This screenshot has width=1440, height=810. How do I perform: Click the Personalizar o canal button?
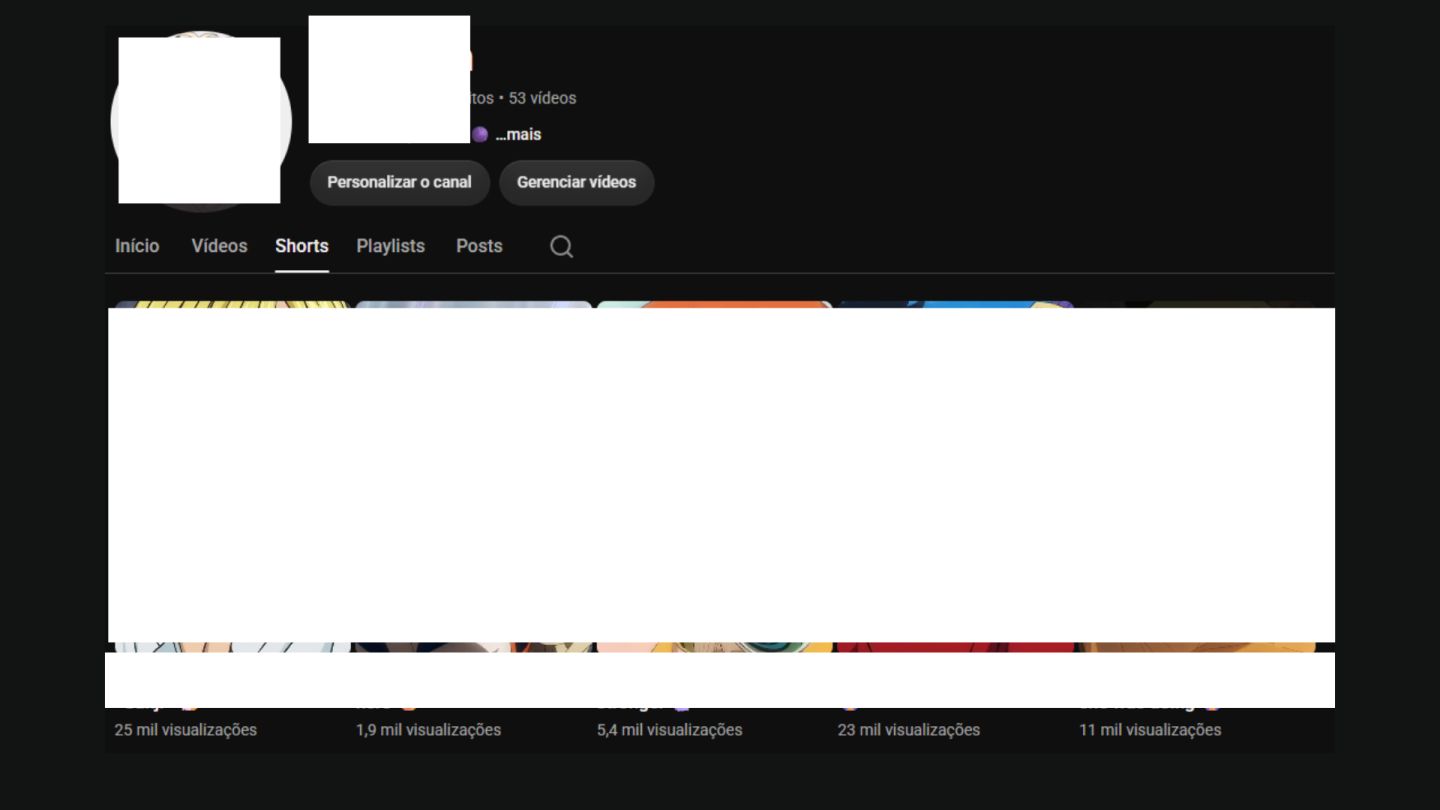[399, 182]
